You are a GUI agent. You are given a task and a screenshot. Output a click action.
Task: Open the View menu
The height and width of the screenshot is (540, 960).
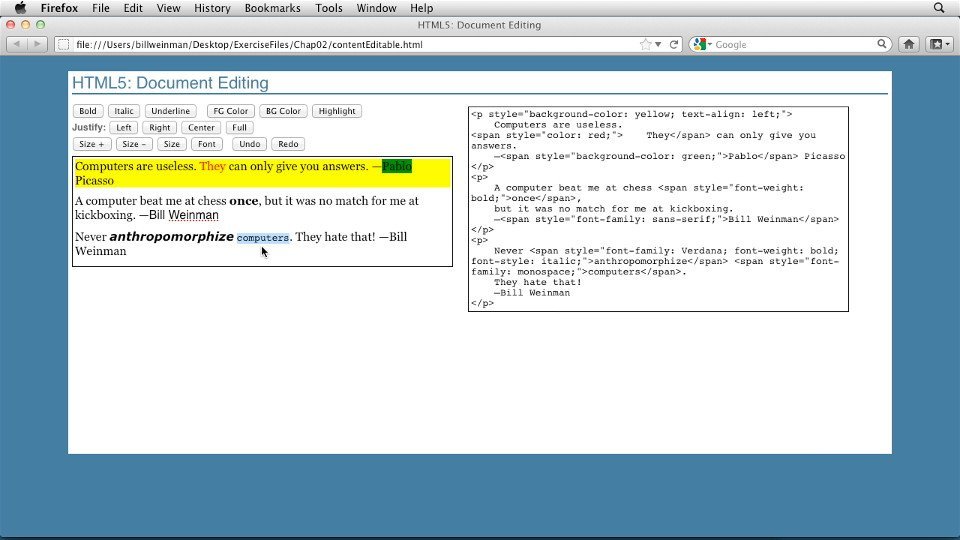(x=168, y=8)
